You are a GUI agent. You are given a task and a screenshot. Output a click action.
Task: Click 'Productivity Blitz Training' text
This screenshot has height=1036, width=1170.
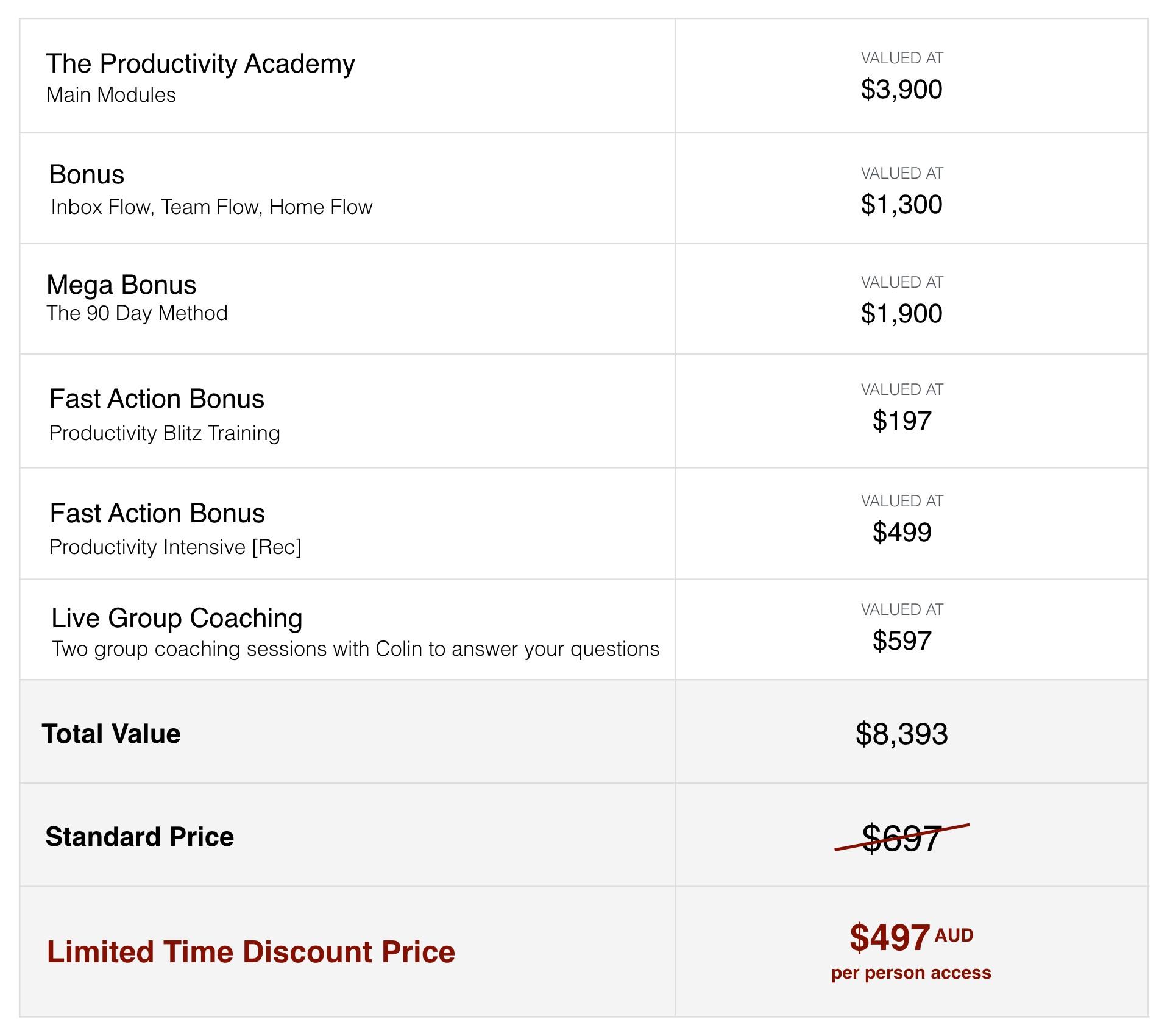(165, 433)
